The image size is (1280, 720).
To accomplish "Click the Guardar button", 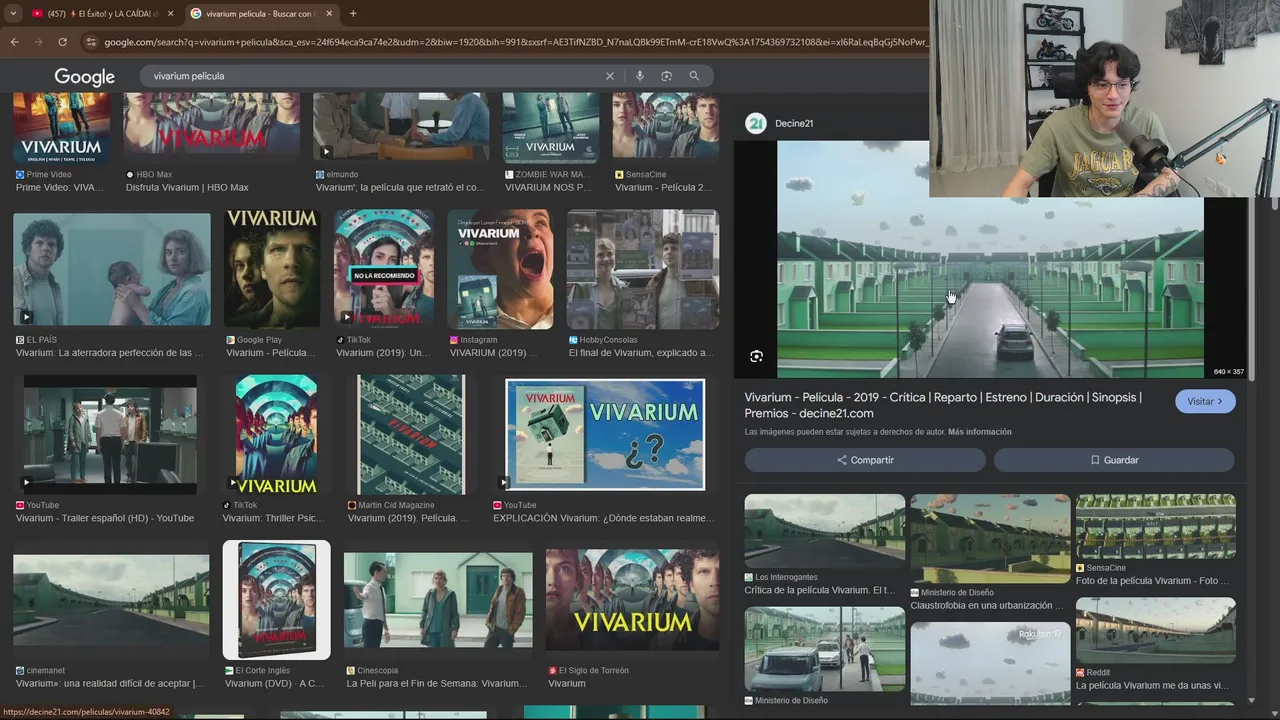I will point(1114,460).
